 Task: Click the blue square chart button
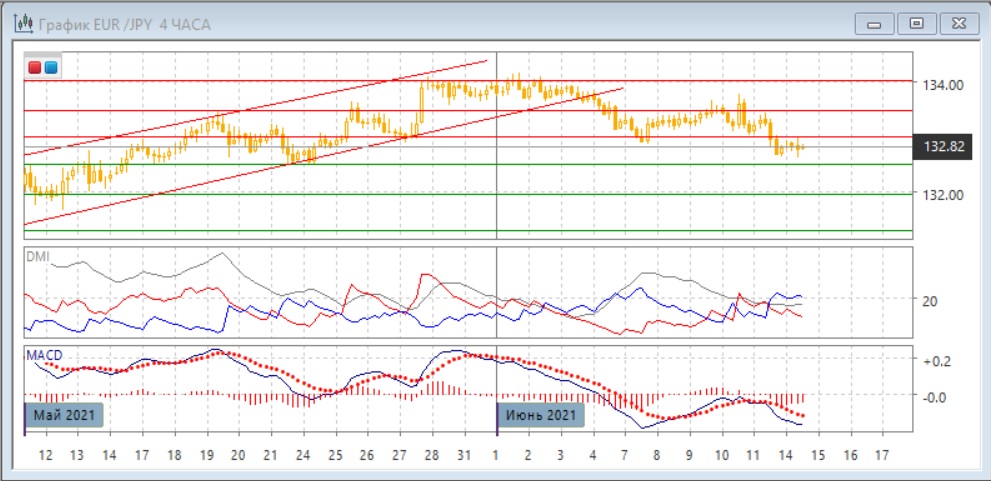point(50,68)
